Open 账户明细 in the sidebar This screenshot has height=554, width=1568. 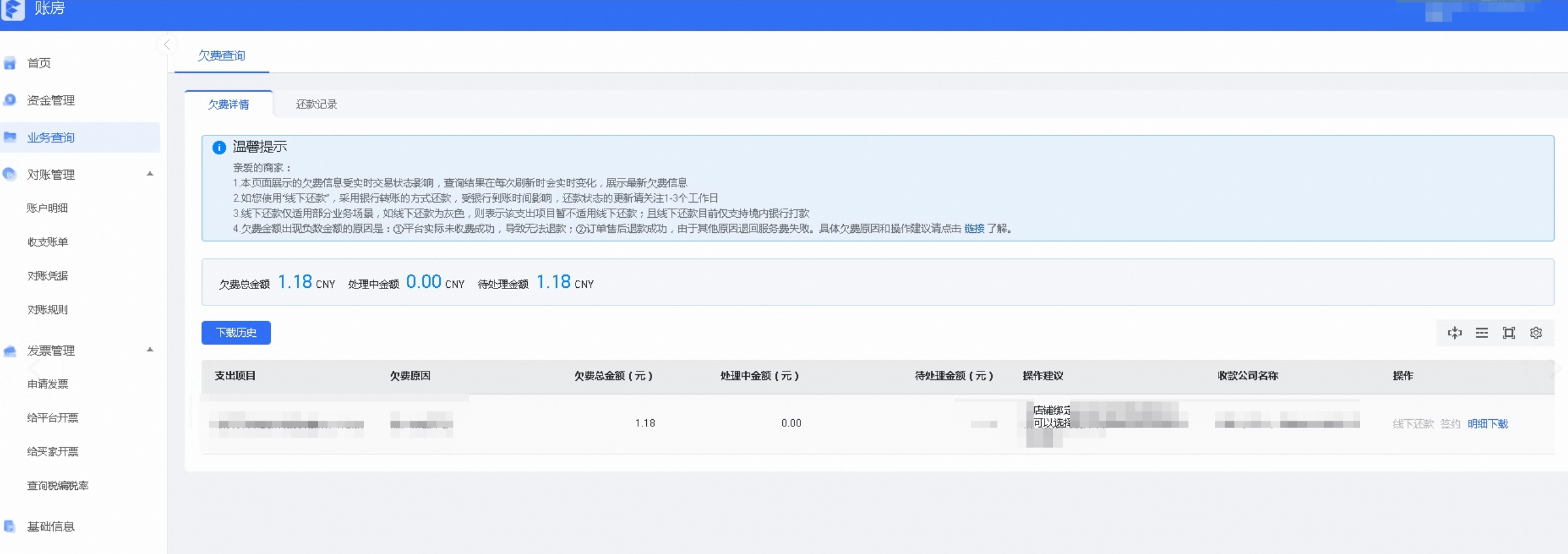point(48,208)
